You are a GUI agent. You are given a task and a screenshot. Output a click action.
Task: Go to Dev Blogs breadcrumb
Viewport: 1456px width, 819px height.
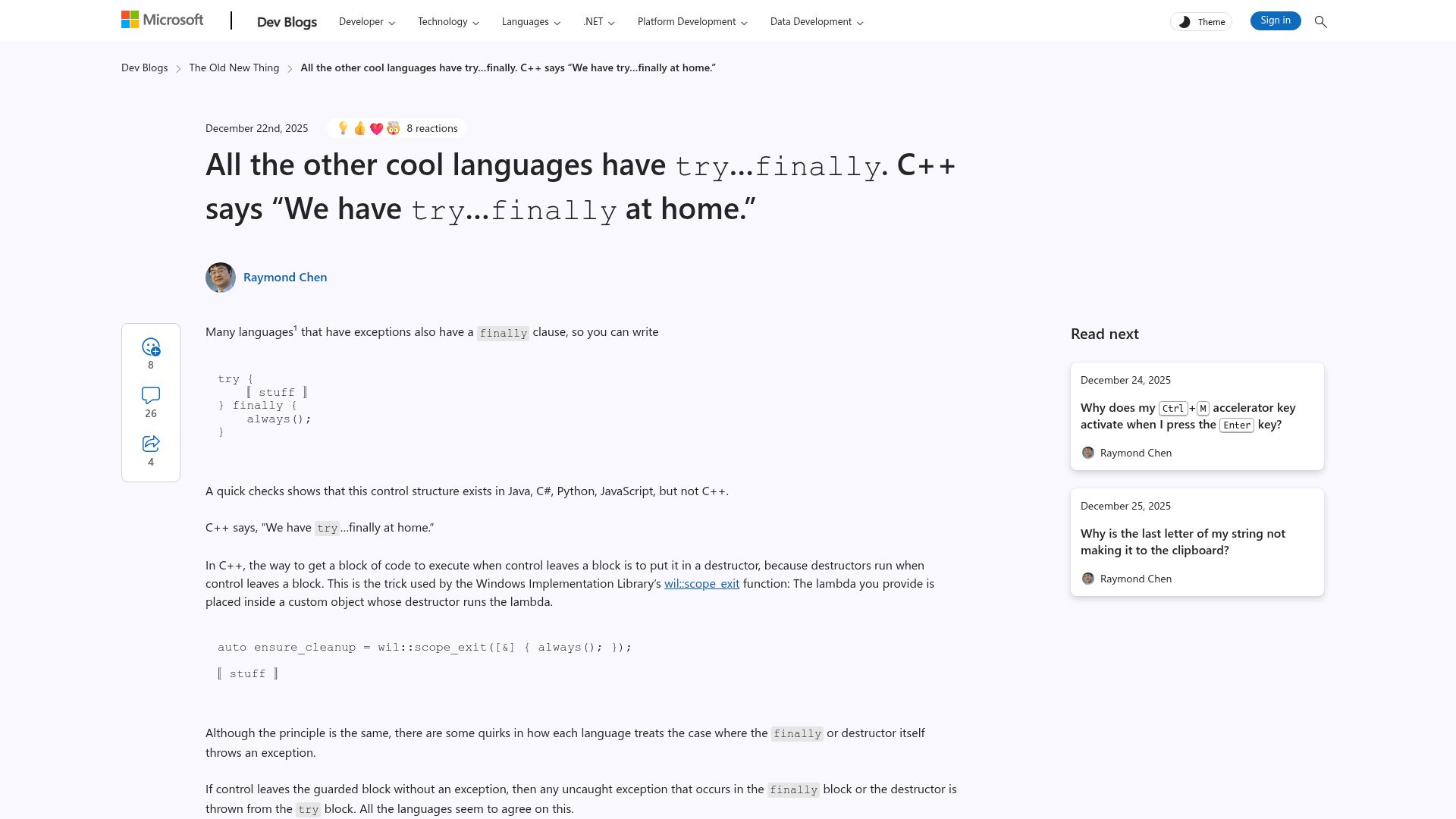point(145,67)
